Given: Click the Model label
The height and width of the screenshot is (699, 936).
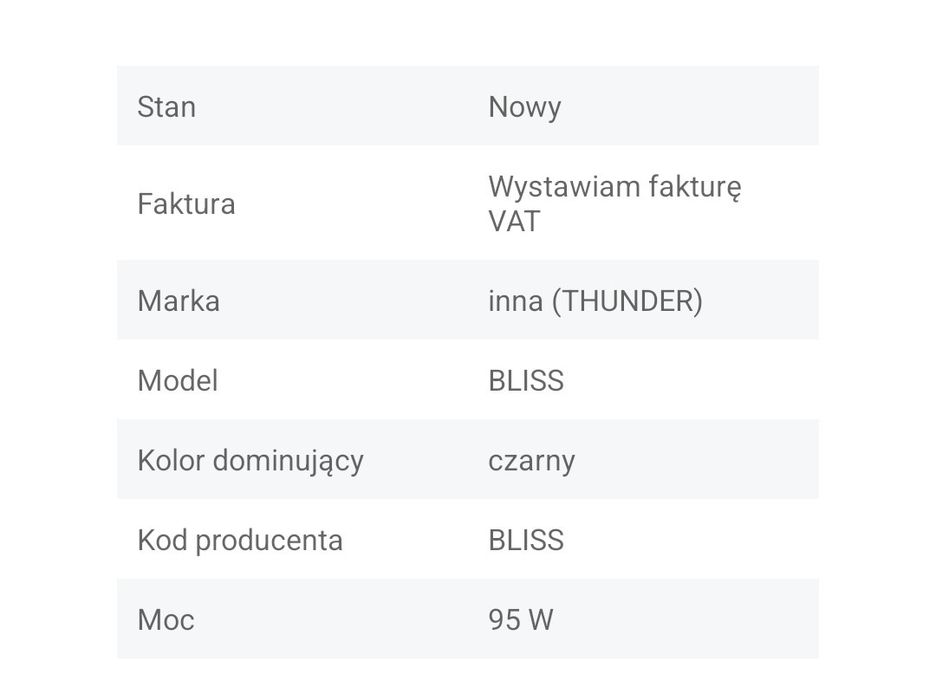Looking at the screenshot, I should (x=177, y=381).
